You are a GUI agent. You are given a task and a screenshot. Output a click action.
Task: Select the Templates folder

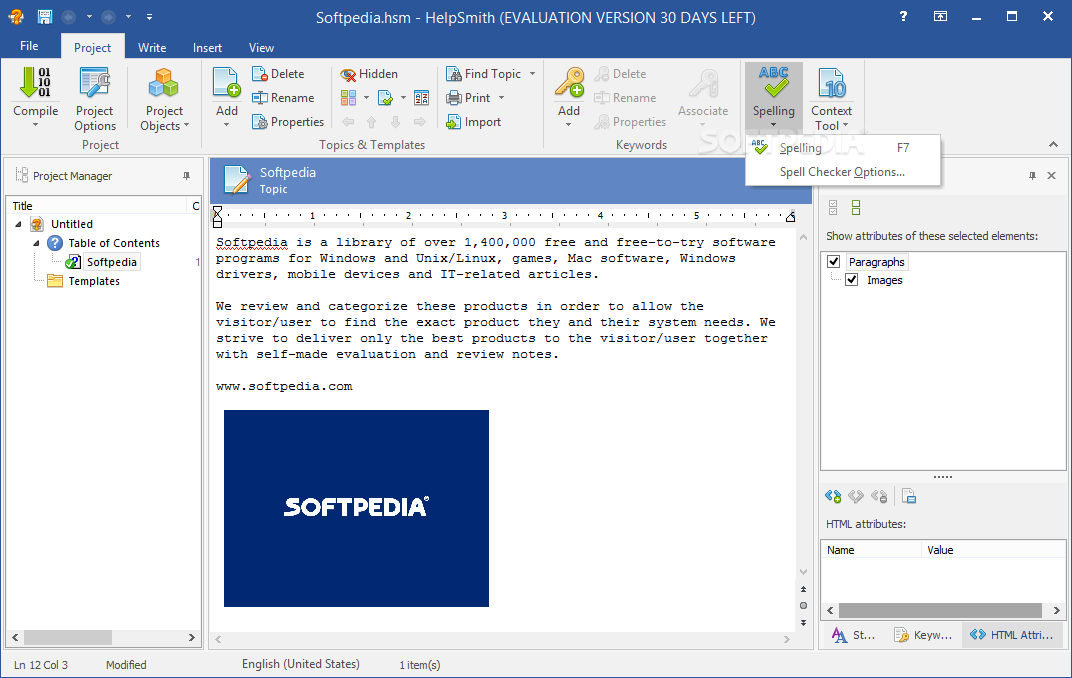coord(94,282)
